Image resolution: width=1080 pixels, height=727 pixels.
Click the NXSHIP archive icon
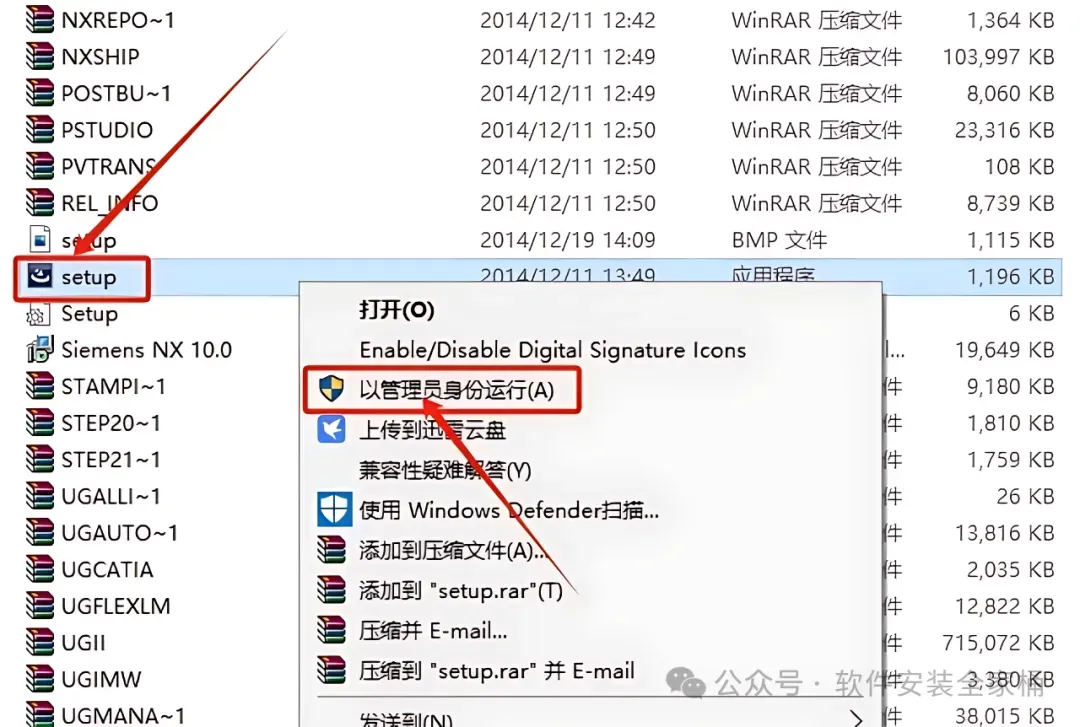(40, 57)
